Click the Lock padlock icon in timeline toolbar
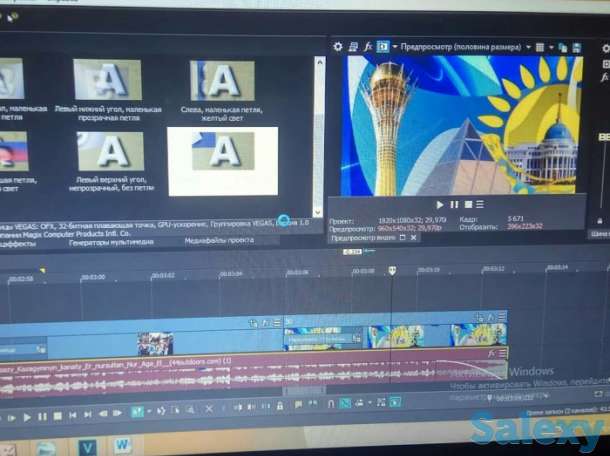The width and height of the screenshot is (610, 456). tap(280, 406)
